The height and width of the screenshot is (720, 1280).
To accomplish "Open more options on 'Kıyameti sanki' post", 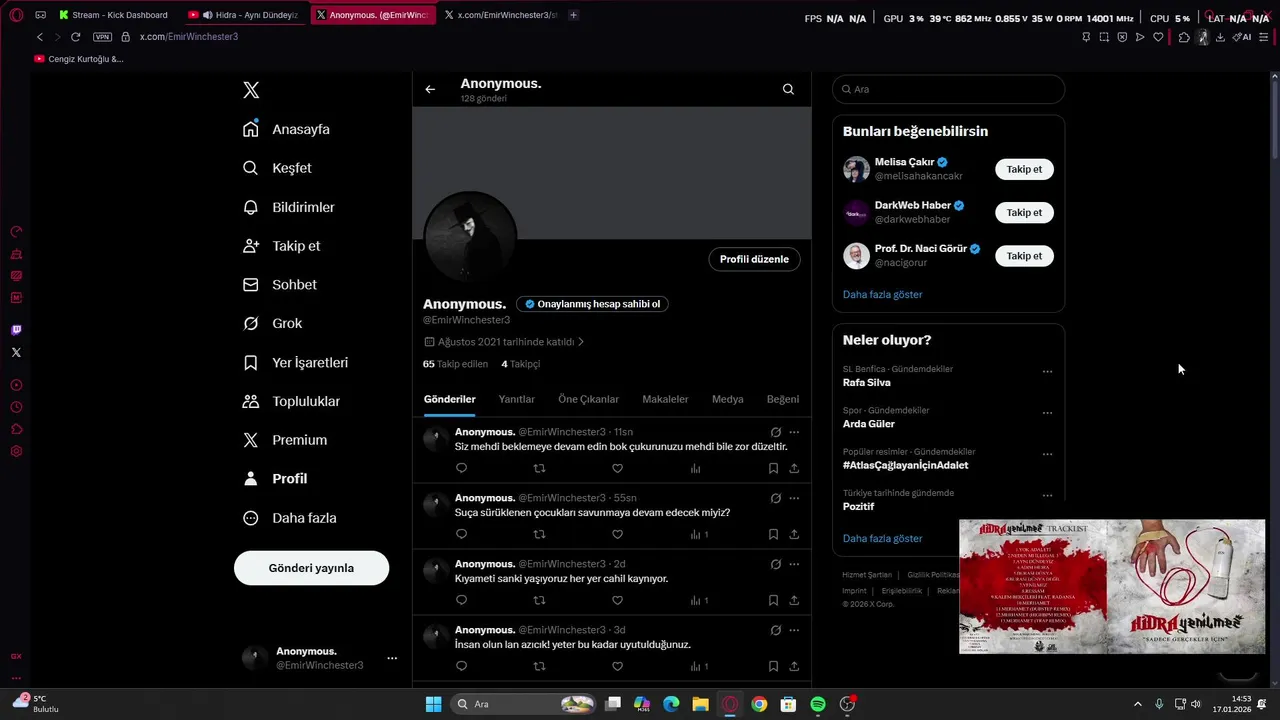I will [x=794, y=564].
